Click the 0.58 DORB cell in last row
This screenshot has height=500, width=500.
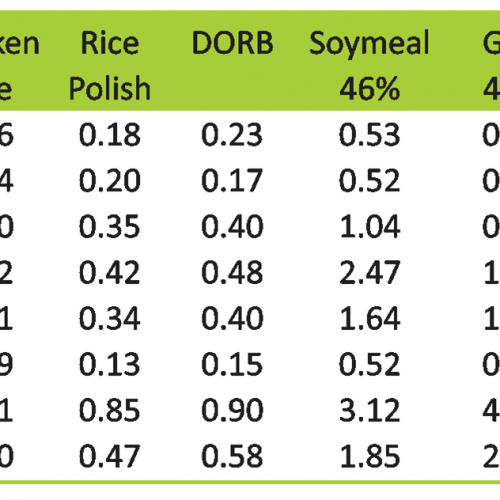coord(232,456)
